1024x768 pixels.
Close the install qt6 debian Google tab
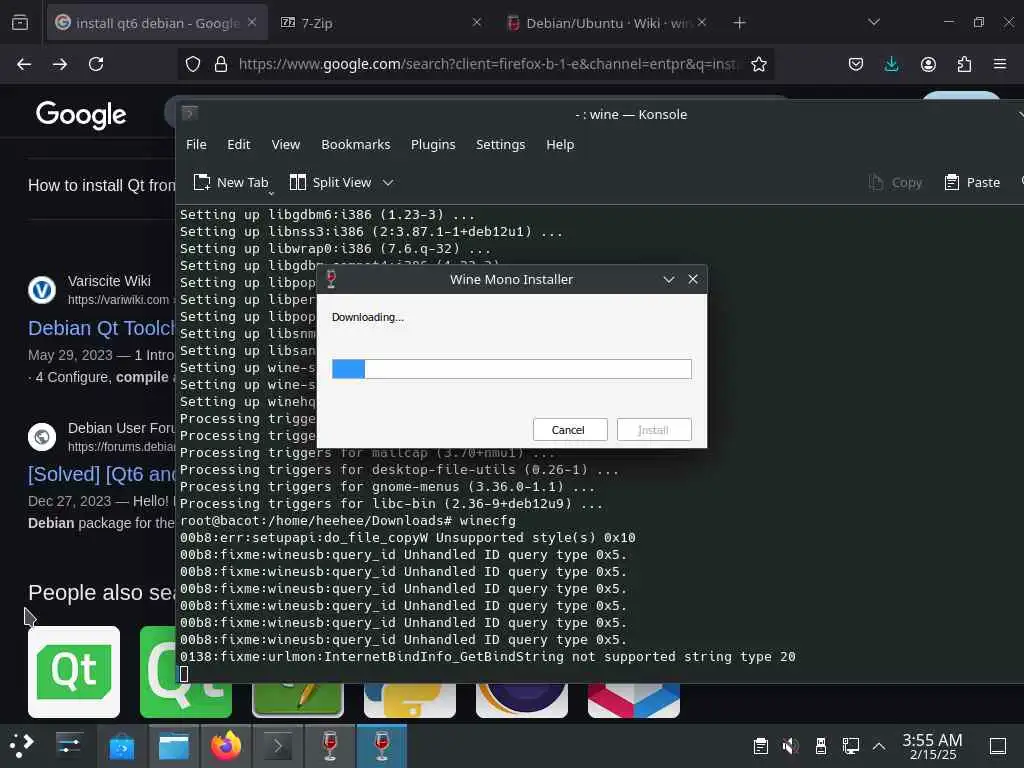pyautogui.click(x=252, y=22)
